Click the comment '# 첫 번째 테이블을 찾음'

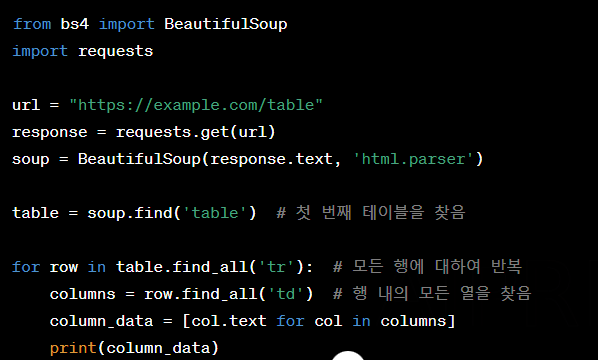[x=371, y=212]
